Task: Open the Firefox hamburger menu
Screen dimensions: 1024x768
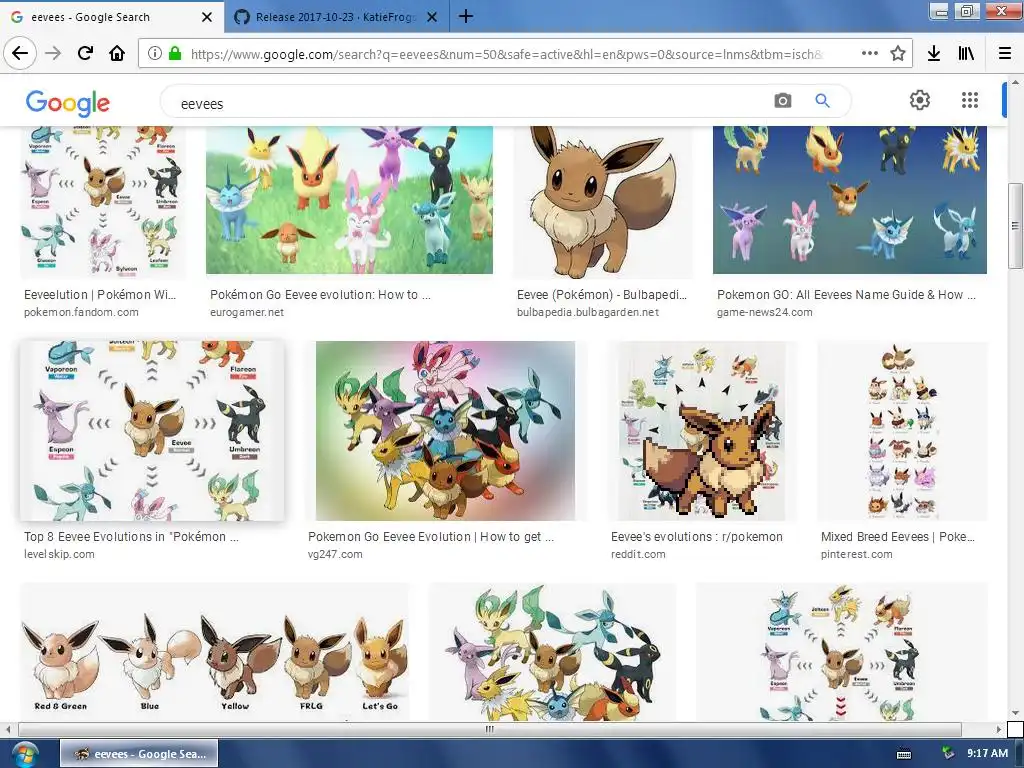Action: coord(1005,54)
